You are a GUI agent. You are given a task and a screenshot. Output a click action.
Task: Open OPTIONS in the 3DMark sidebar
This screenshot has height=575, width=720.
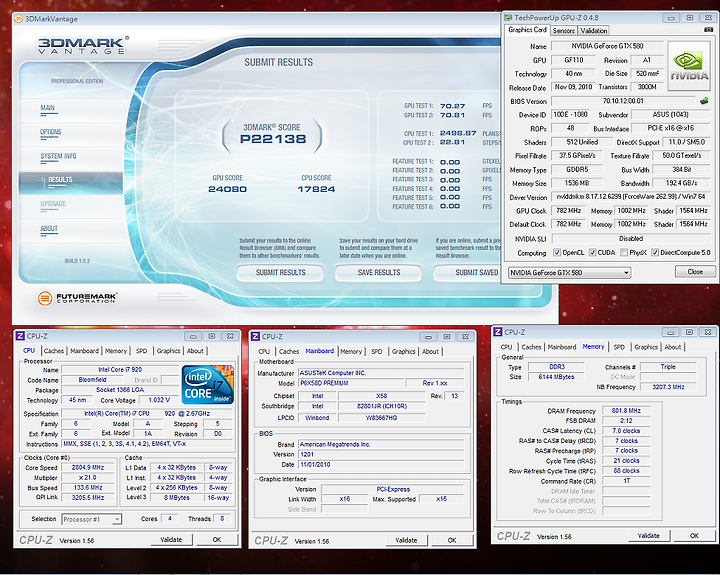51,132
